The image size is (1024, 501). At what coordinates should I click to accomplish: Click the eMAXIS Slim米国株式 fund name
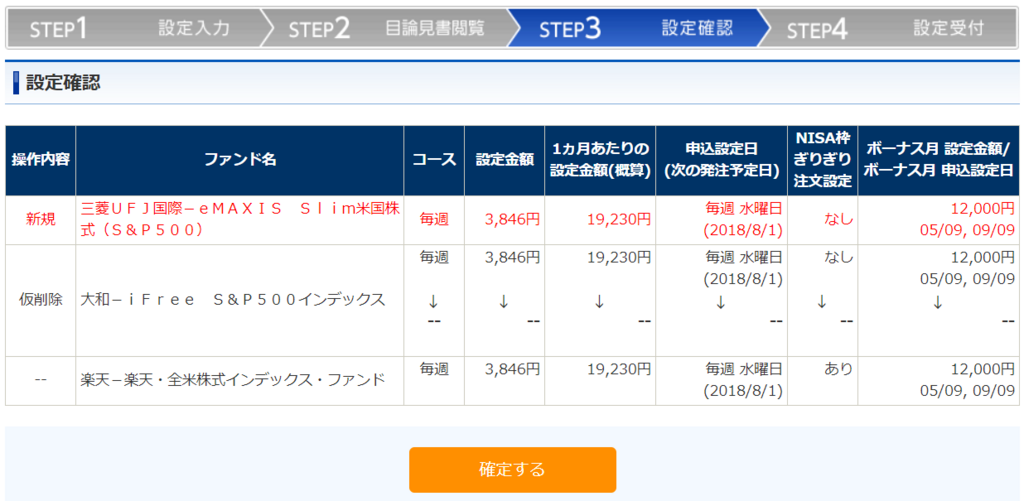[240, 219]
